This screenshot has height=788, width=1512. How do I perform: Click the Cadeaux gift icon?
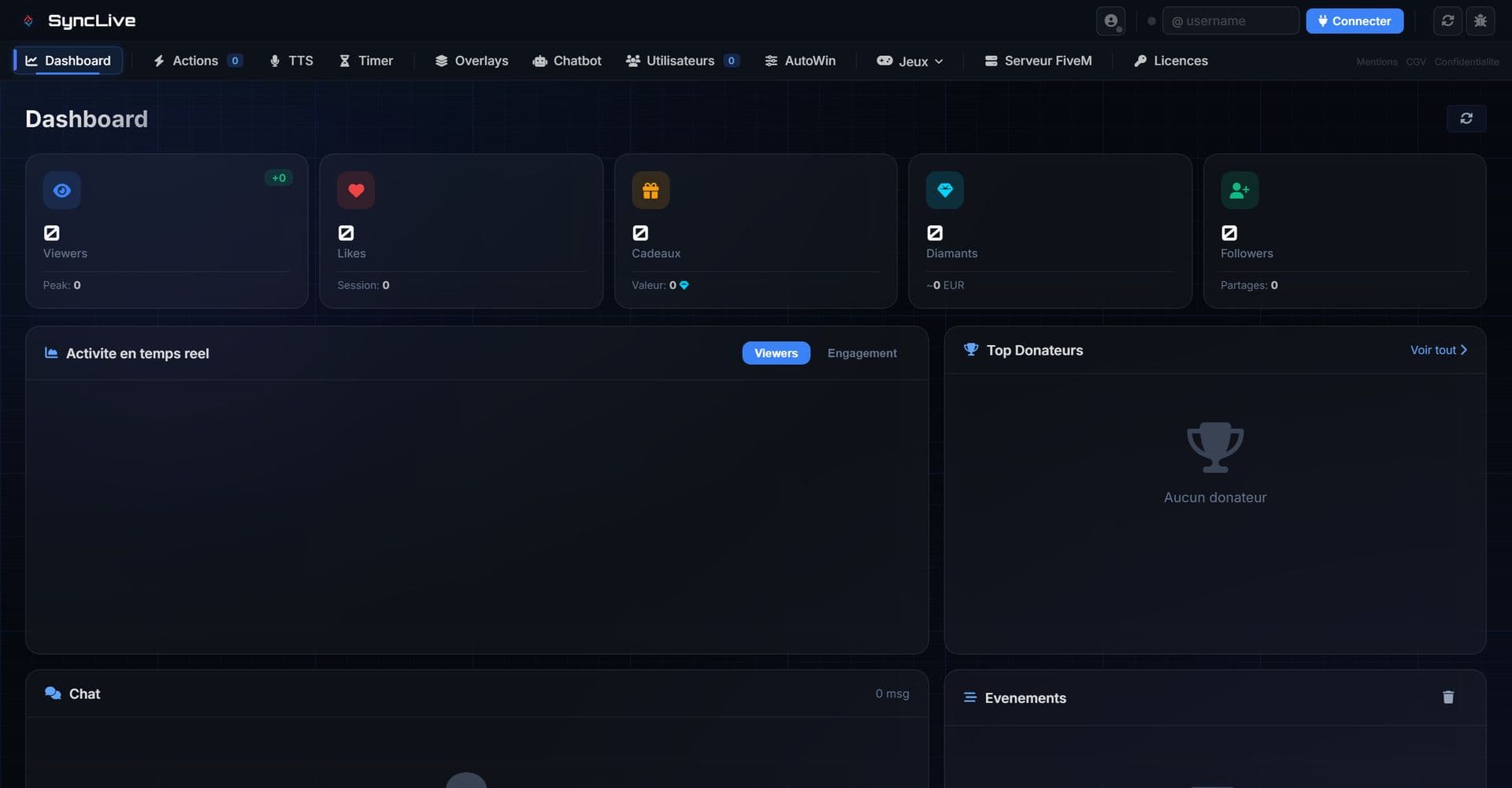point(650,190)
